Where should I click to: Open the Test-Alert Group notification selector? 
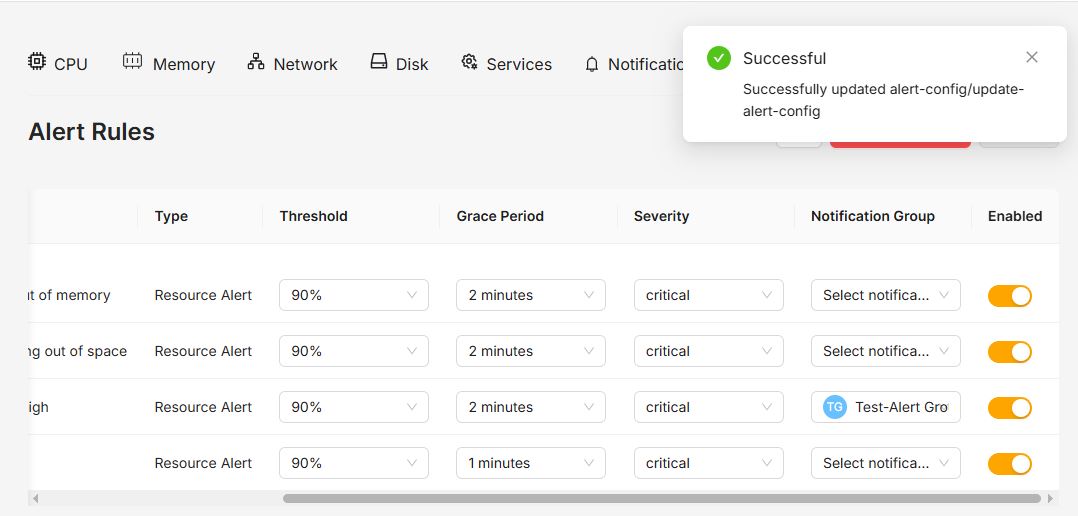[x=886, y=407]
